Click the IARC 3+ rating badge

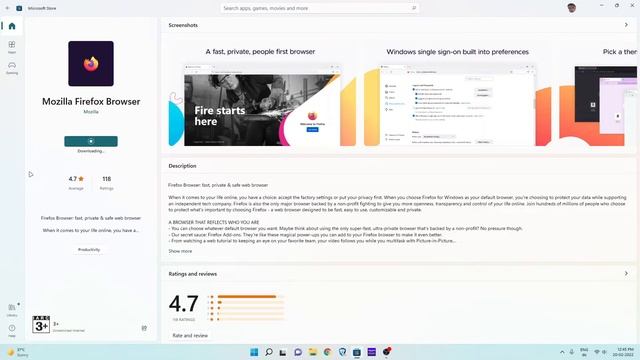[41, 324]
